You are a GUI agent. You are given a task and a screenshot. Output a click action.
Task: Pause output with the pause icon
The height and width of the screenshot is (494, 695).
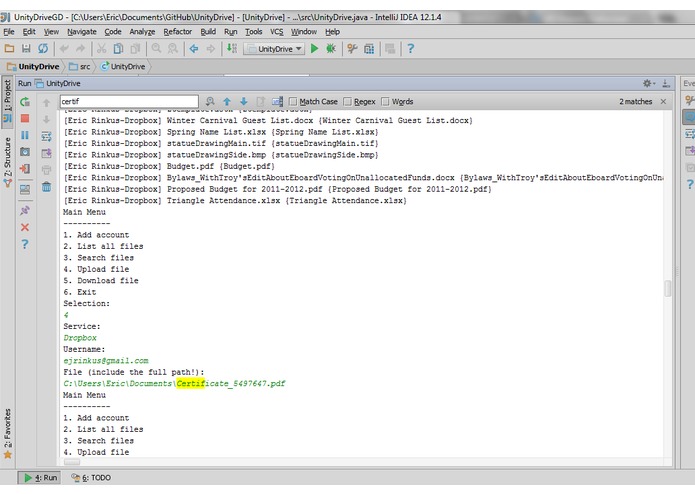pyautogui.click(x=25, y=135)
